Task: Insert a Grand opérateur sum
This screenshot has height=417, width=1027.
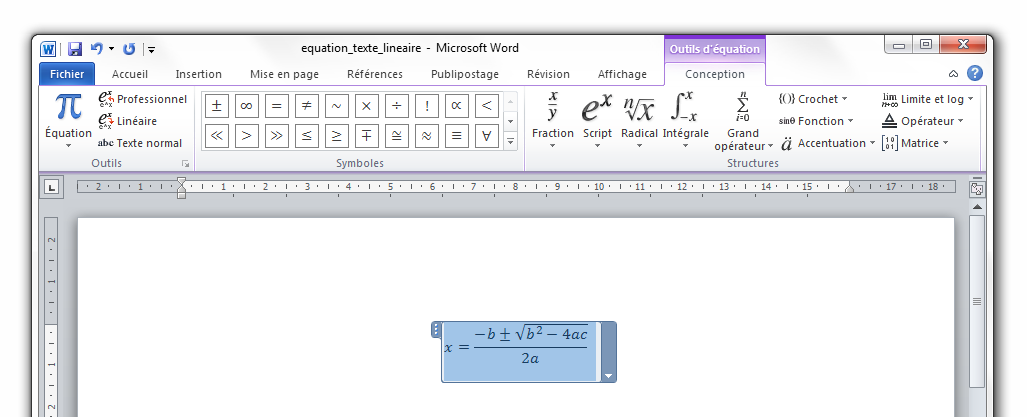Action: point(743,120)
